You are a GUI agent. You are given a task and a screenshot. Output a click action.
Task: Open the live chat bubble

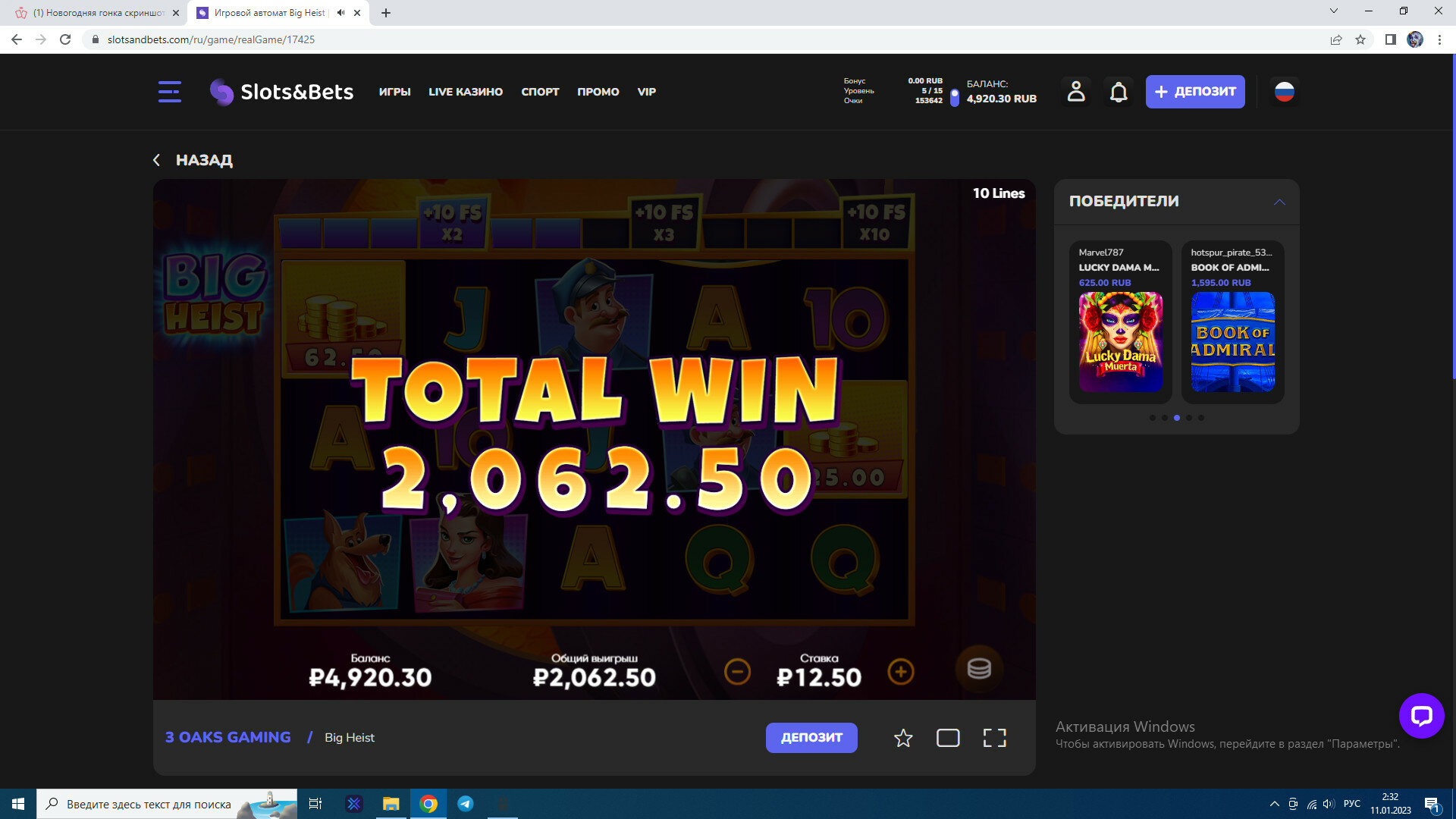pyautogui.click(x=1421, y=715)
